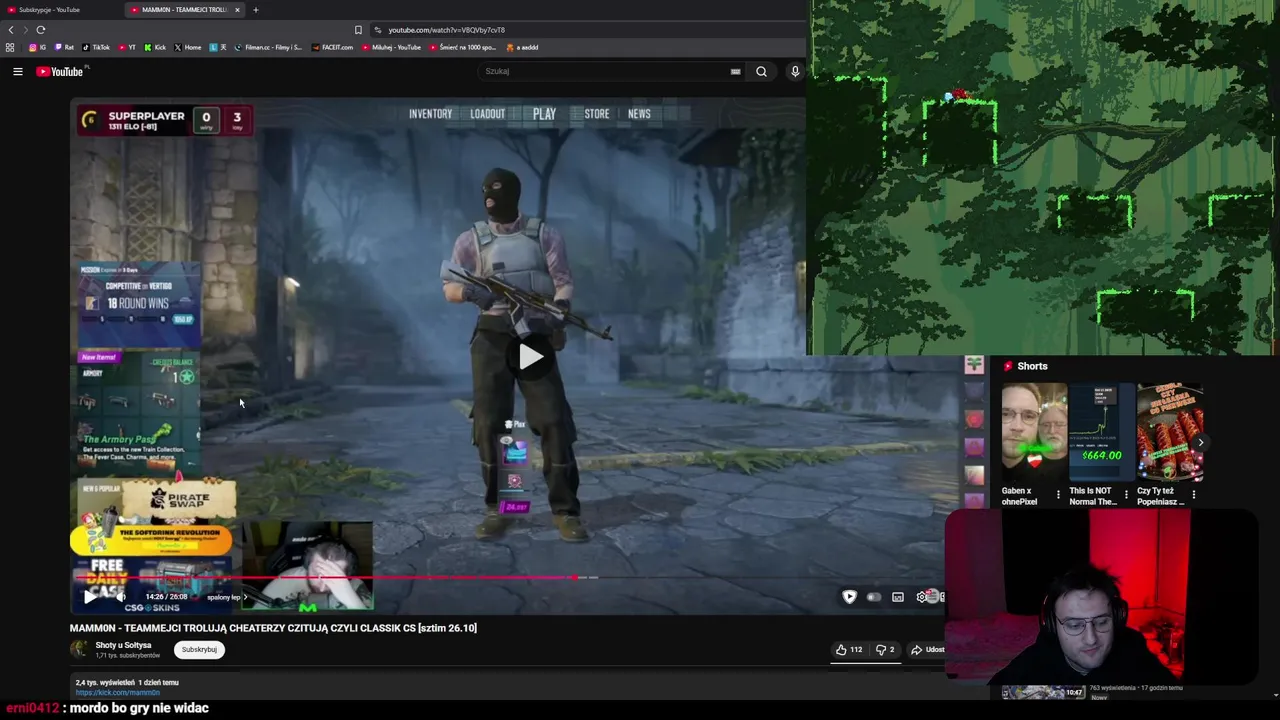The width and height of the screenshot is (1280, 720).
Task: Open the YT bookmark
Action: click(127, 47)
